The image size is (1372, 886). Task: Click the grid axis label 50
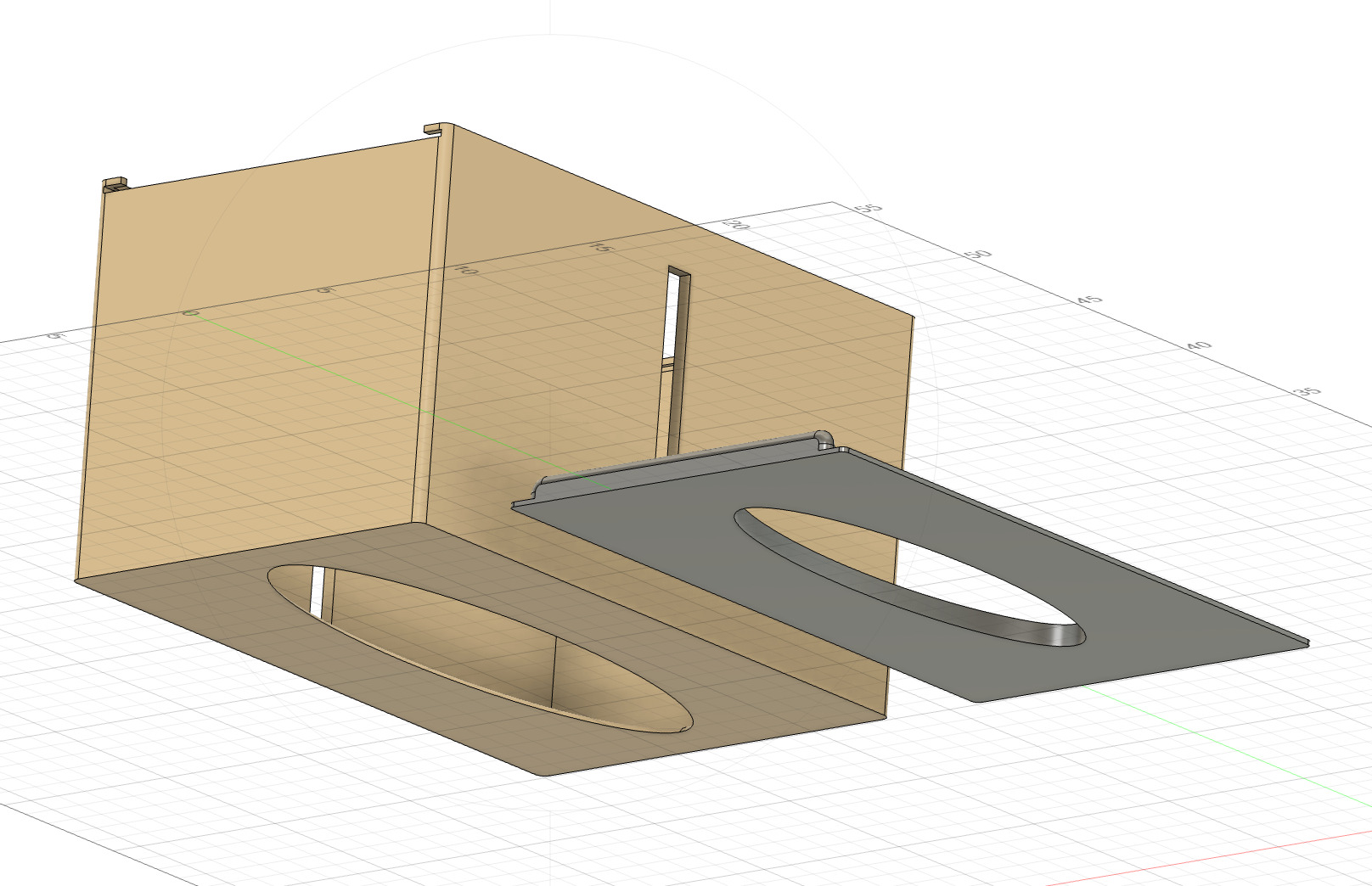(x=979, y=255)
